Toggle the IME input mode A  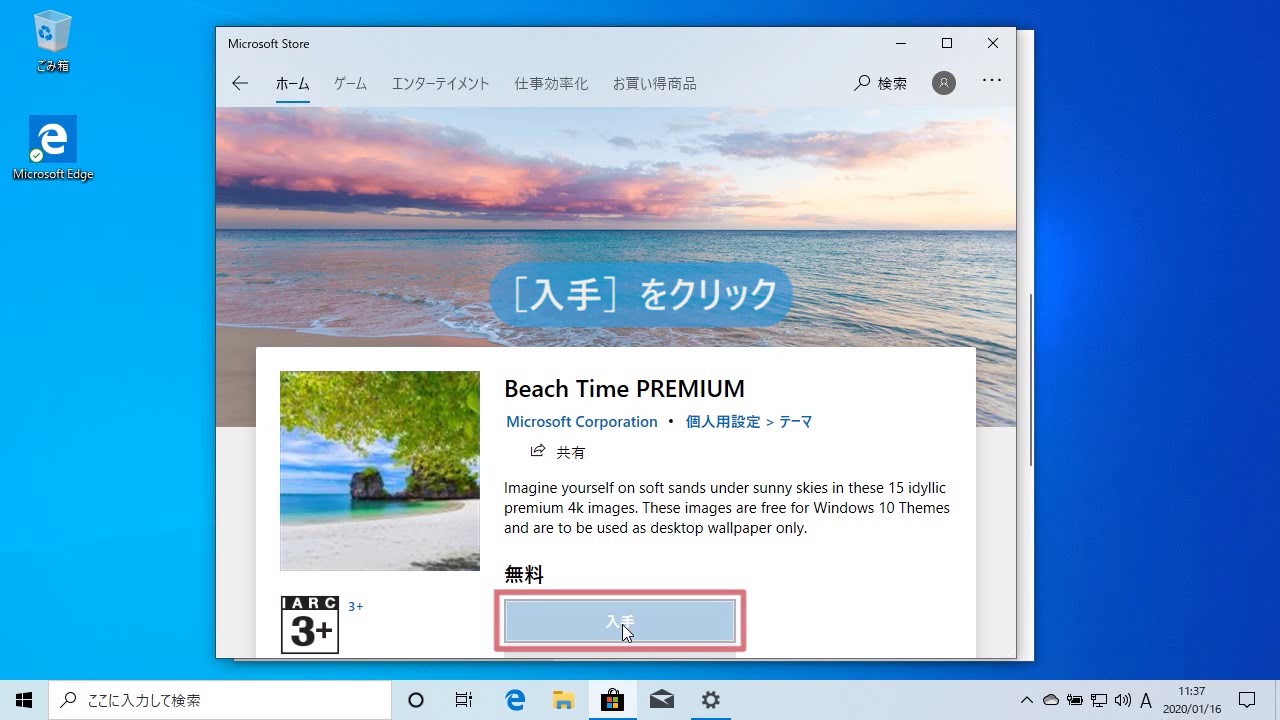coord(1146,700)
